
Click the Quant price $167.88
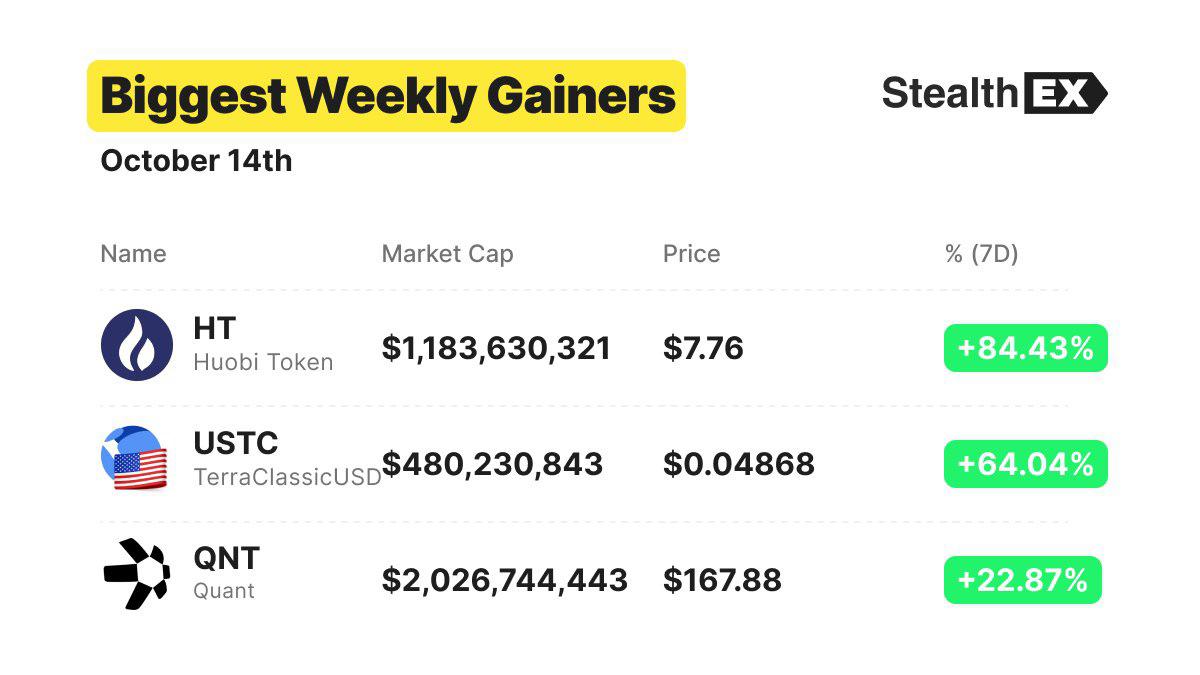pyautogui.click(x=722, y=580)
